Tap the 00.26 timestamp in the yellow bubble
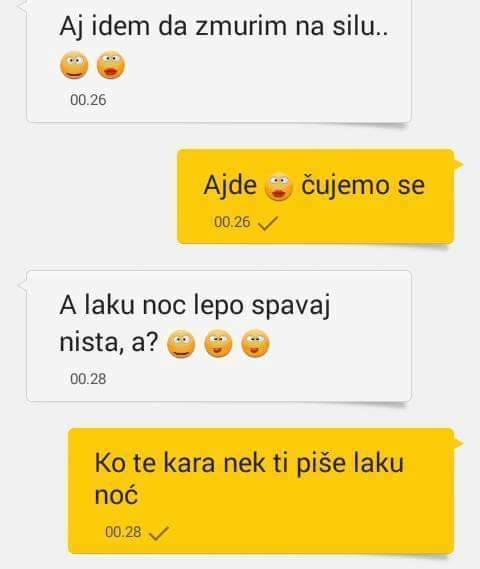Viewport: 480px width, 569px height. (232, 222)
